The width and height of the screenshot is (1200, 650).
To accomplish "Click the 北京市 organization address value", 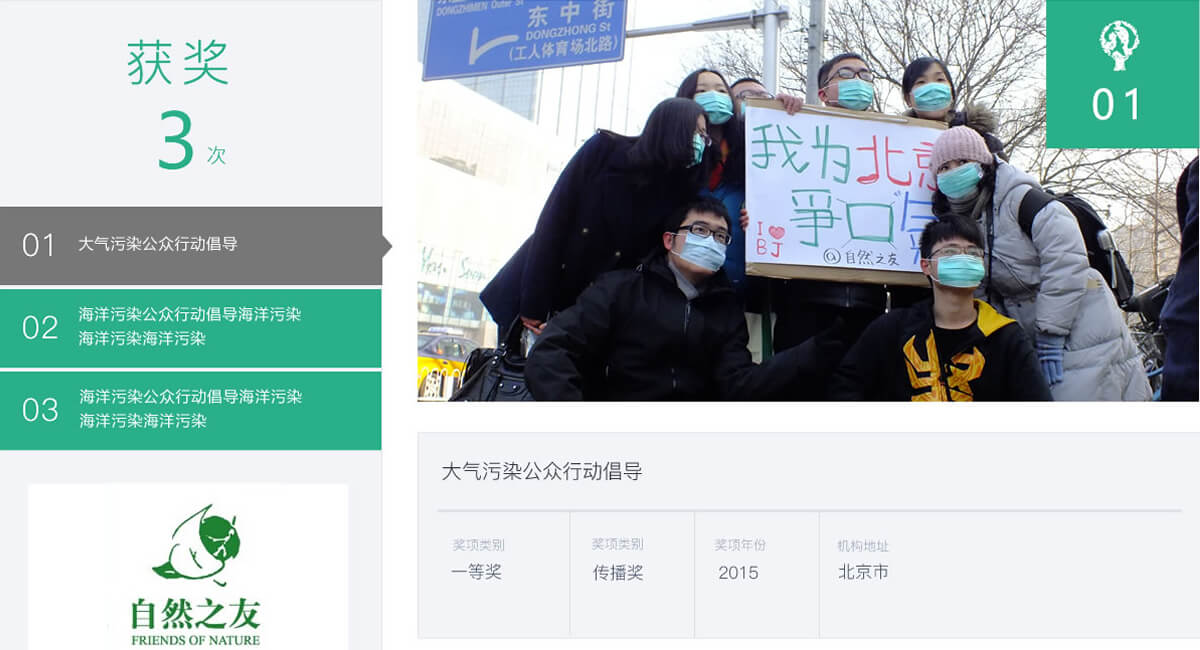I will (863, 572).
